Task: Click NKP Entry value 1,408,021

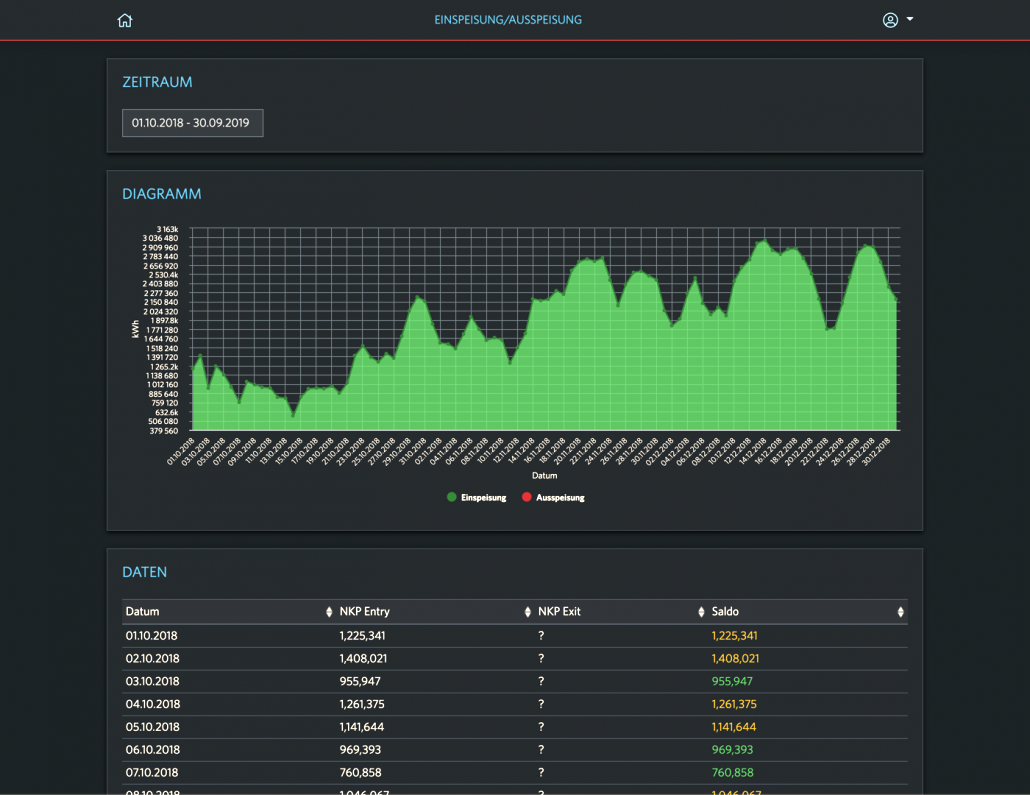Action: click(363, 658)
